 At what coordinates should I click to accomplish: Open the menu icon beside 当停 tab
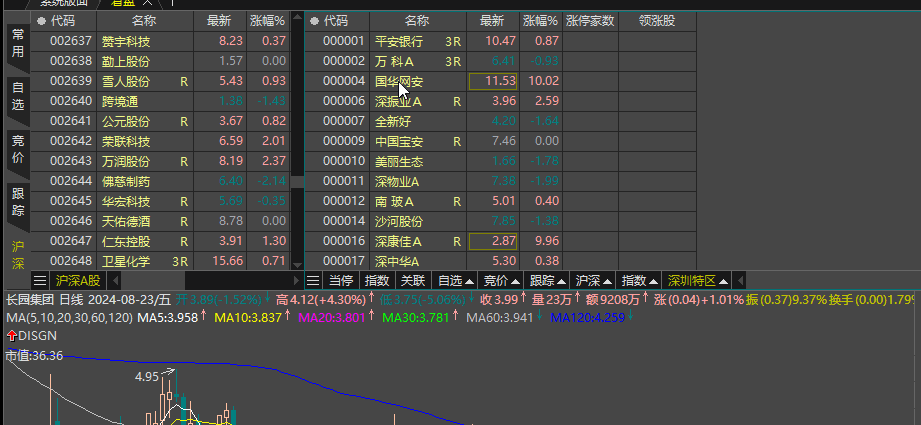313,280
